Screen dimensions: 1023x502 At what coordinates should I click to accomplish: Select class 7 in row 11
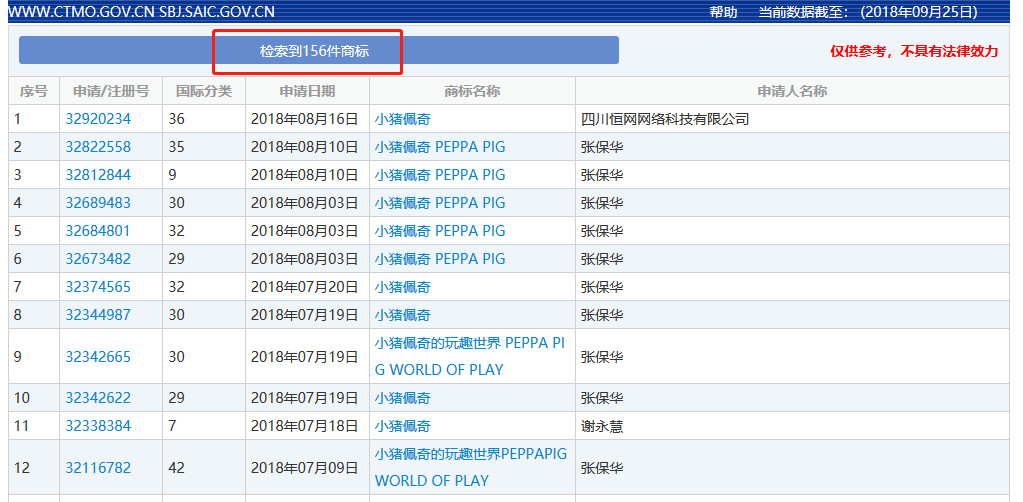point(172,426)
